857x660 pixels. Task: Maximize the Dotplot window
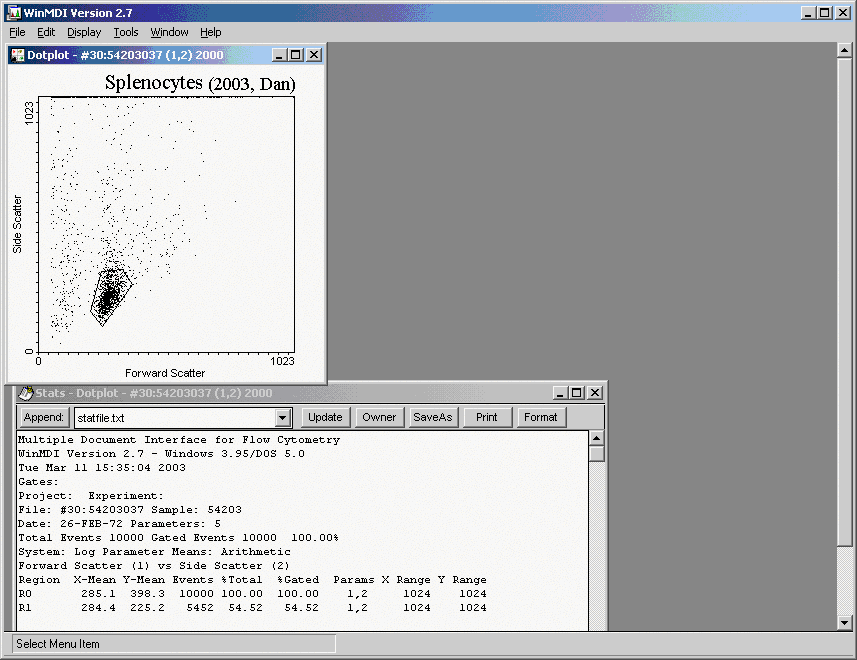(x=297, y=55)
